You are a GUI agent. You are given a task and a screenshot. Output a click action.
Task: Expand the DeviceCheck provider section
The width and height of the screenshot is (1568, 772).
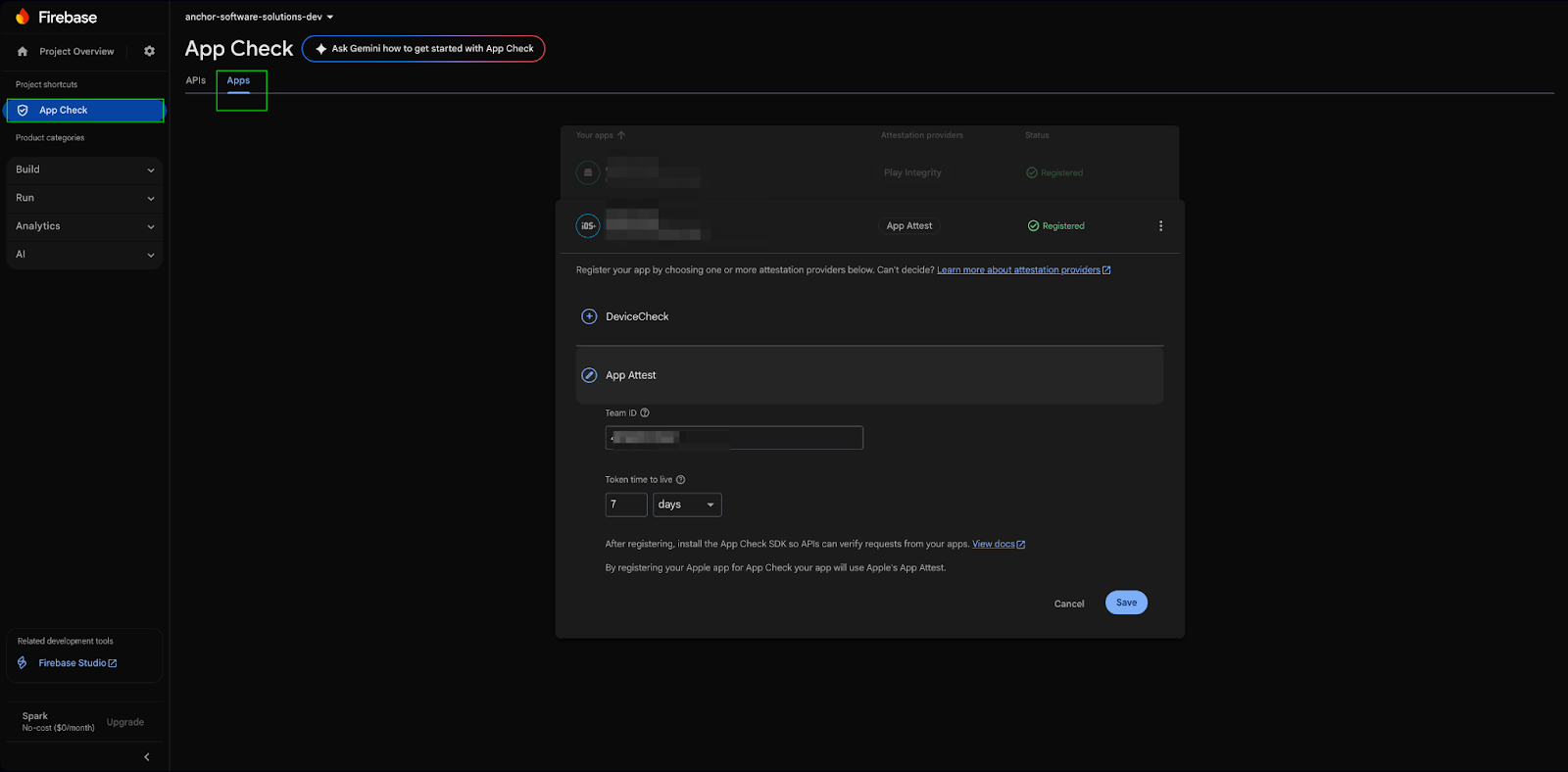pyautogui.click(x=869, y=316)
